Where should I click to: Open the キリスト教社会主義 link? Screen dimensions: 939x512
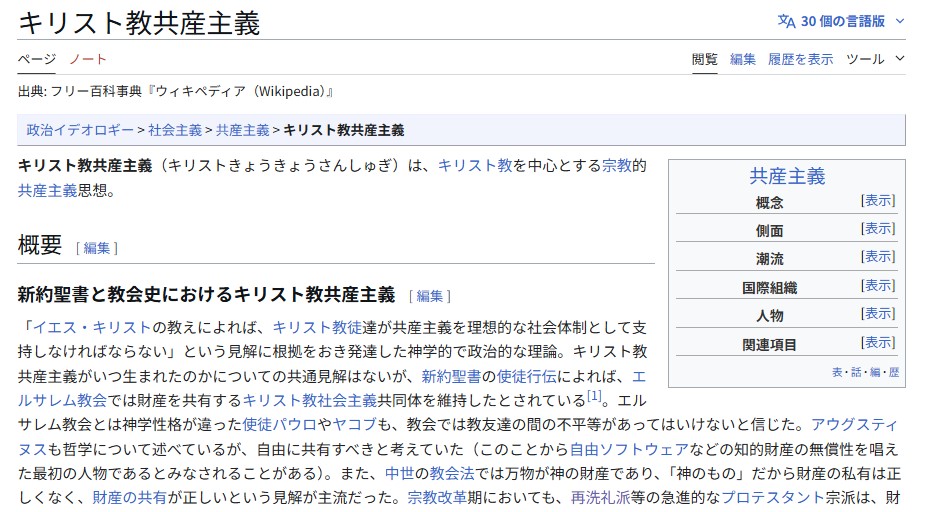click(310, 400)
